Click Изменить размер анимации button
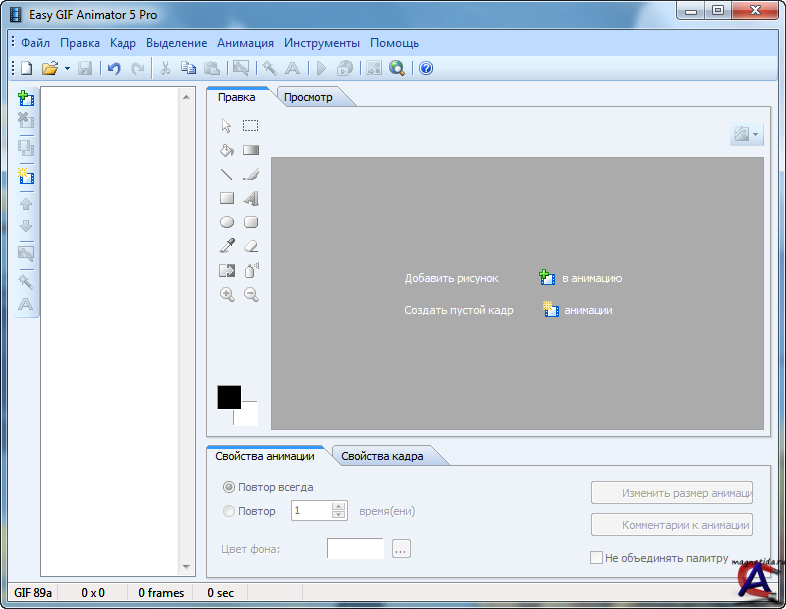Screen dimensions: 786x609 tap(672, 493)
